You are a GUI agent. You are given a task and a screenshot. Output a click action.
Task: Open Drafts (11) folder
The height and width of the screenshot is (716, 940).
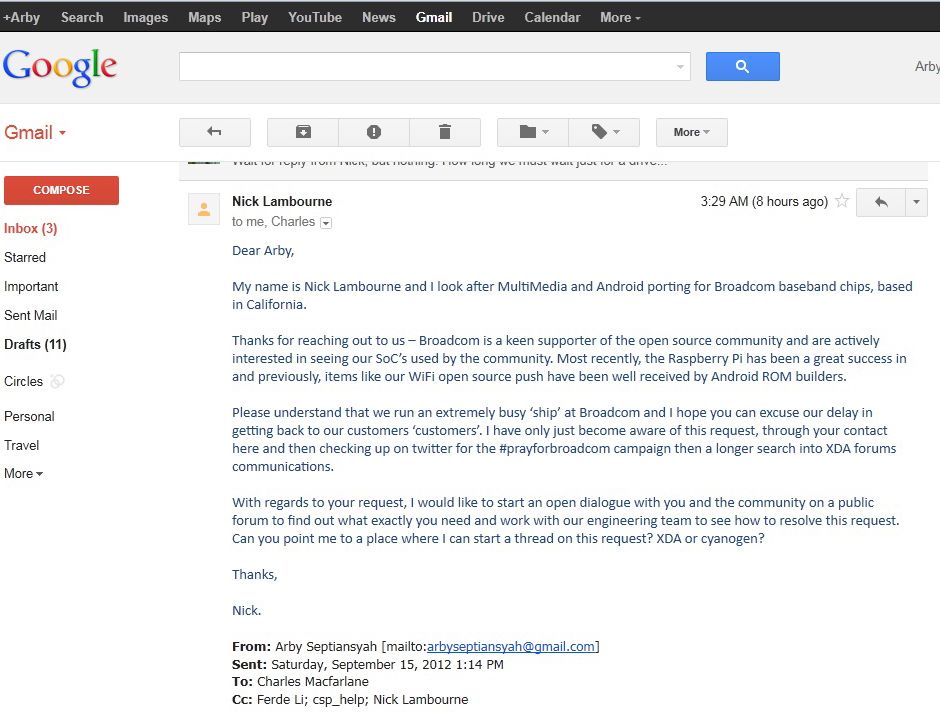(35, 344)
